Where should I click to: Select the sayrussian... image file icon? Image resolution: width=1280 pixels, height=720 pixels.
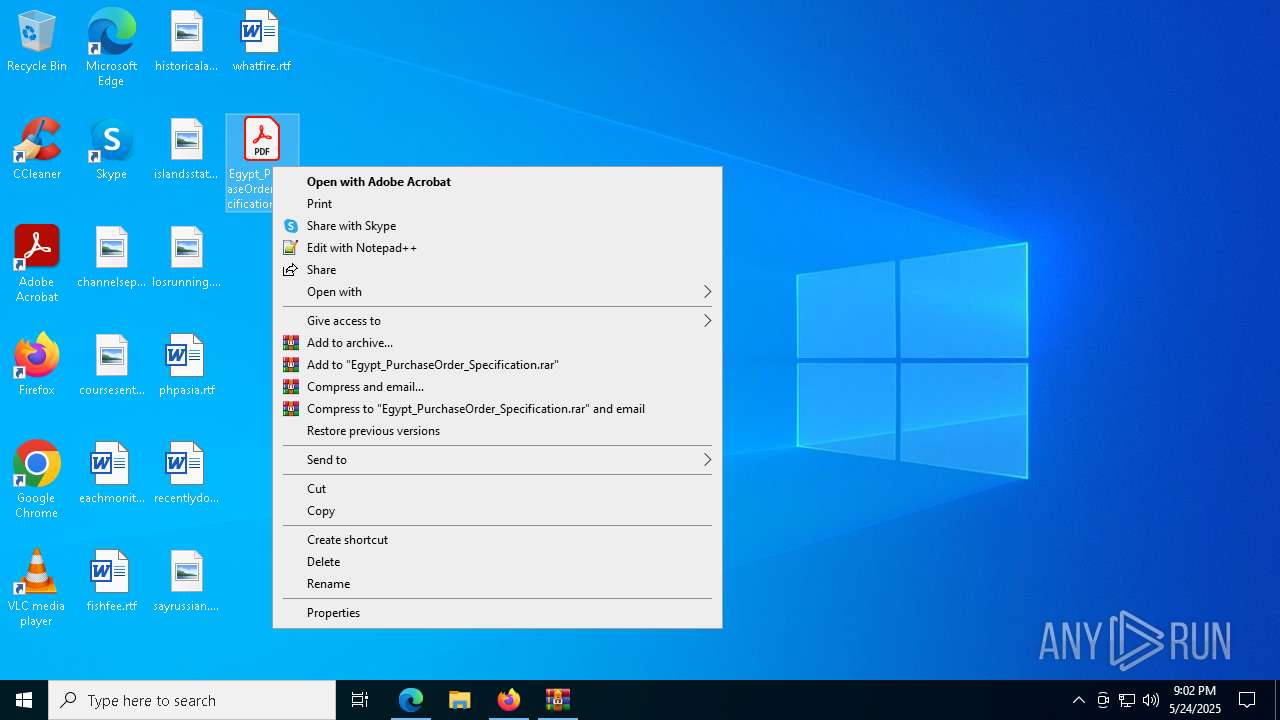[x=186, y=582]
